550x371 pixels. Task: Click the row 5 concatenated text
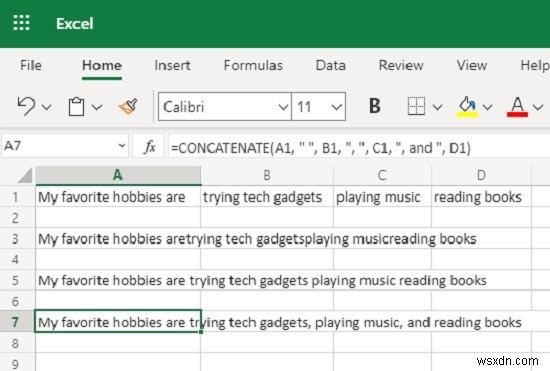(x=262, y=281)
